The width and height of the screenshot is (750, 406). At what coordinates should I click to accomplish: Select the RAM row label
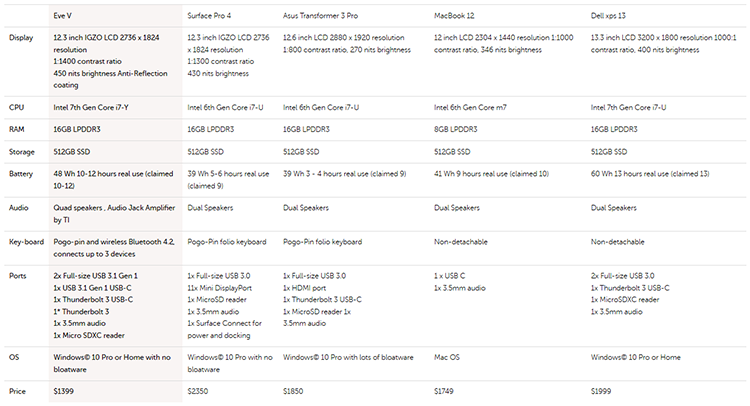click(19, 128)
